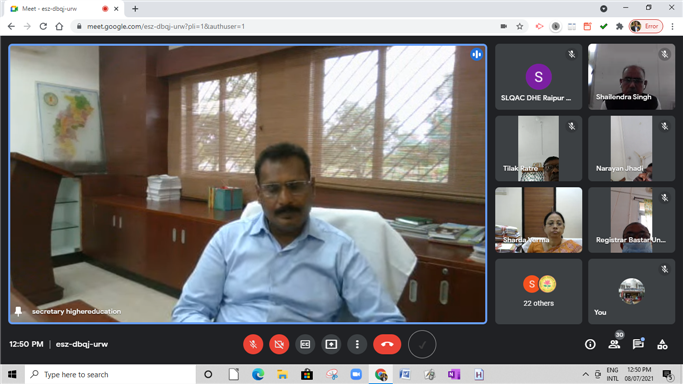Unpin secretary highereducation pin icon
683x384 pixels.
click(x=18, y=311)
